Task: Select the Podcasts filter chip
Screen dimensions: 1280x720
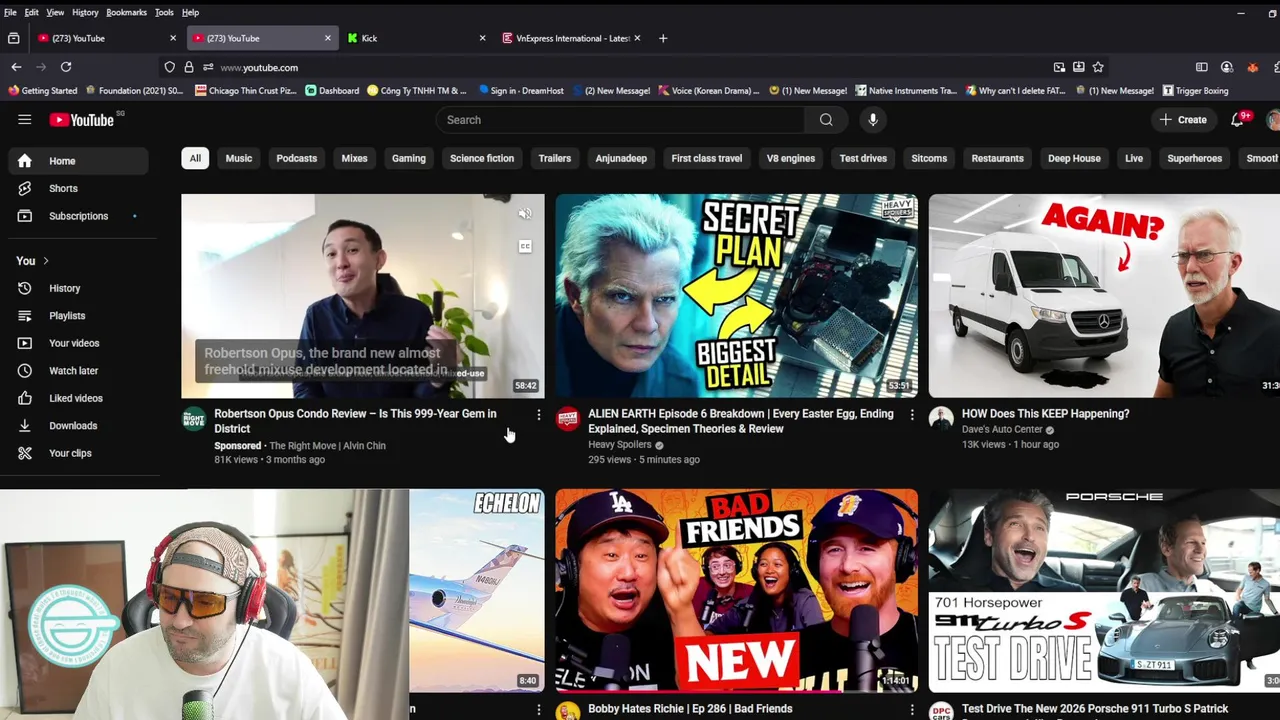Action: pos(296,158)
